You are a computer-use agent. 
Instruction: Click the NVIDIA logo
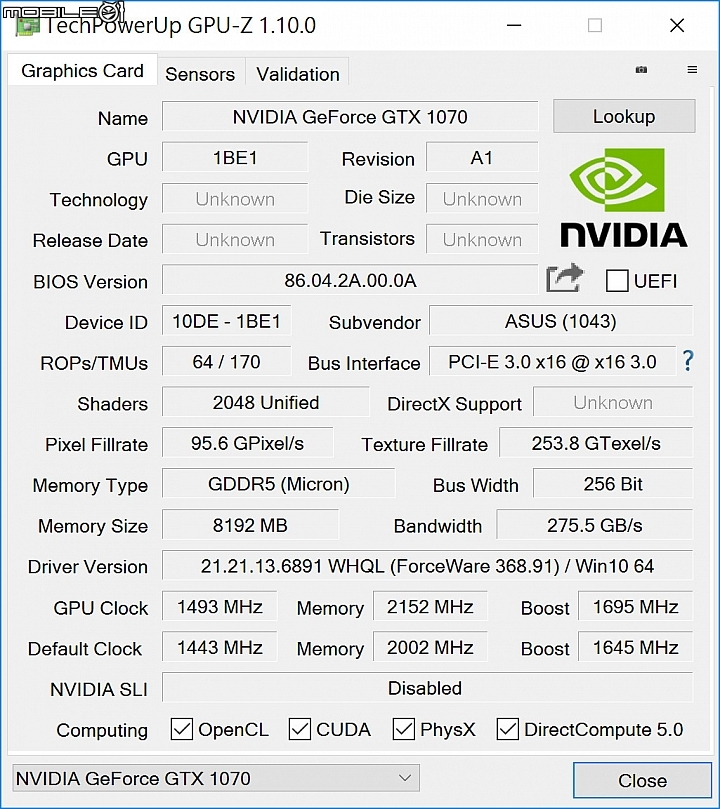click(623, 198)
